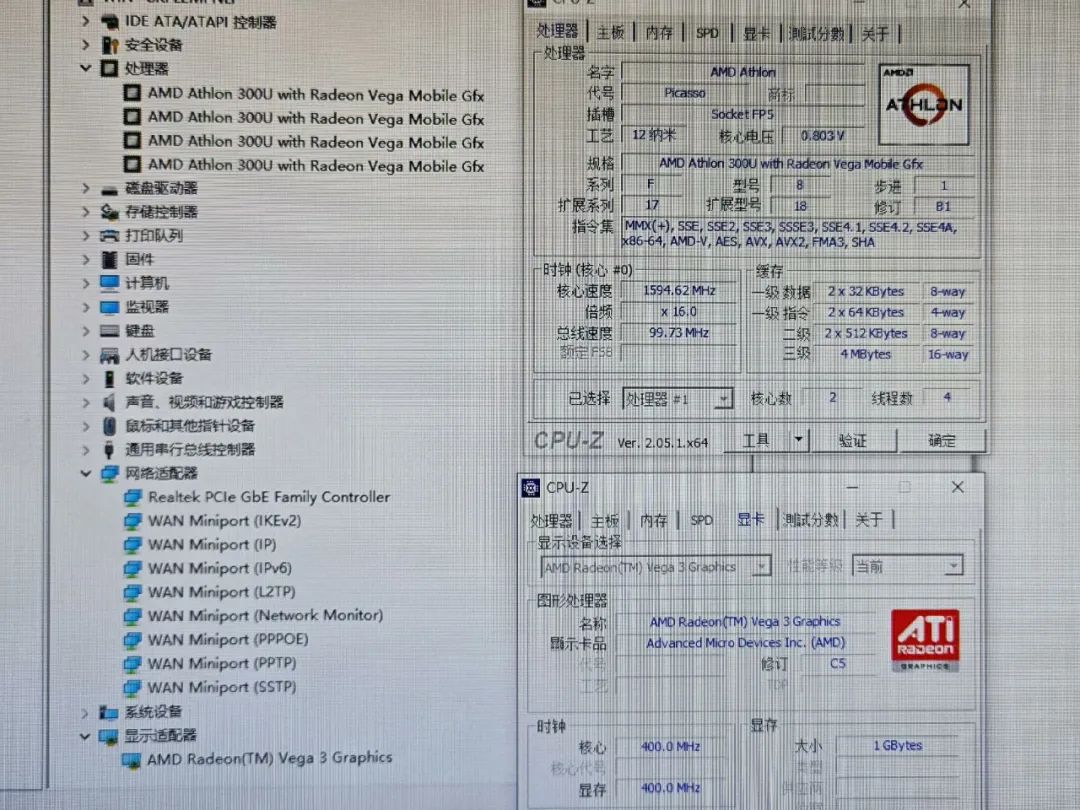Image resolution: width=1080 pixels, height=810 pixels.
Task: Select WAN Miniport (IPv6) entry
Action: coord(220,568)
